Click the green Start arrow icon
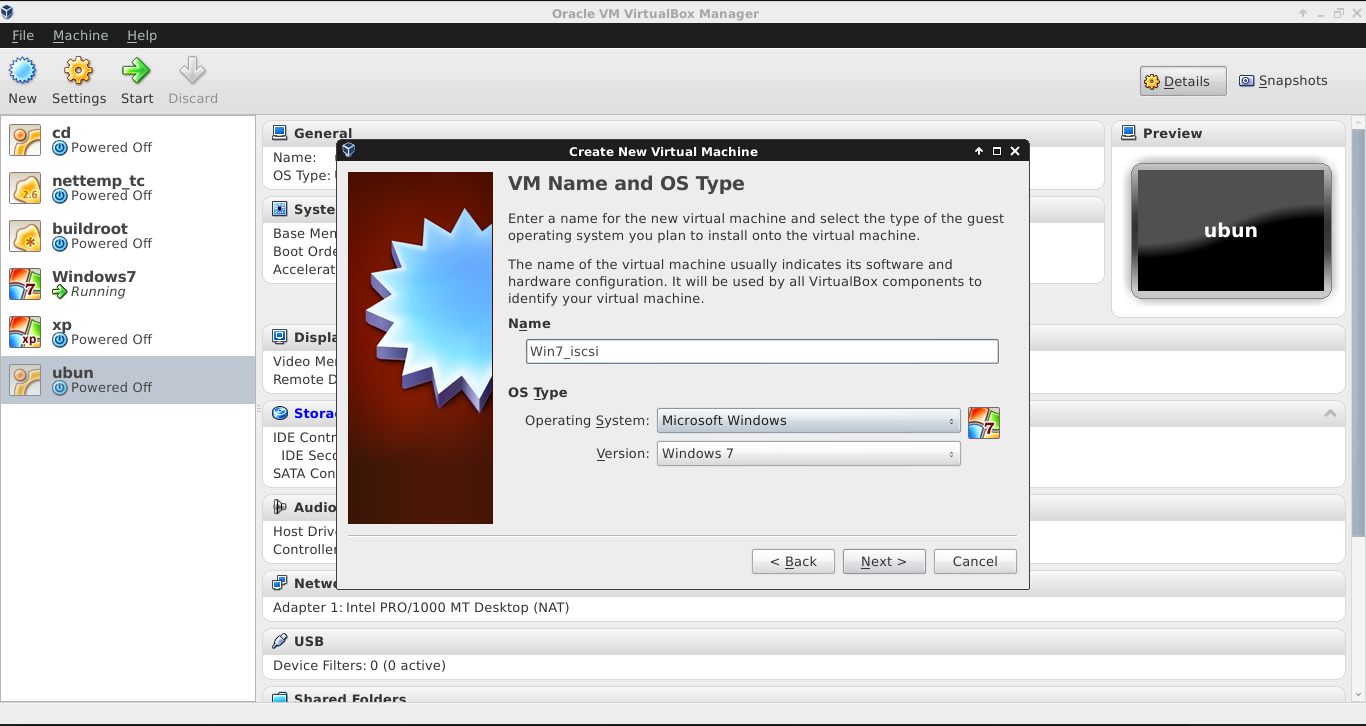This screenshot has width=1366, height=726. point(136,71)
